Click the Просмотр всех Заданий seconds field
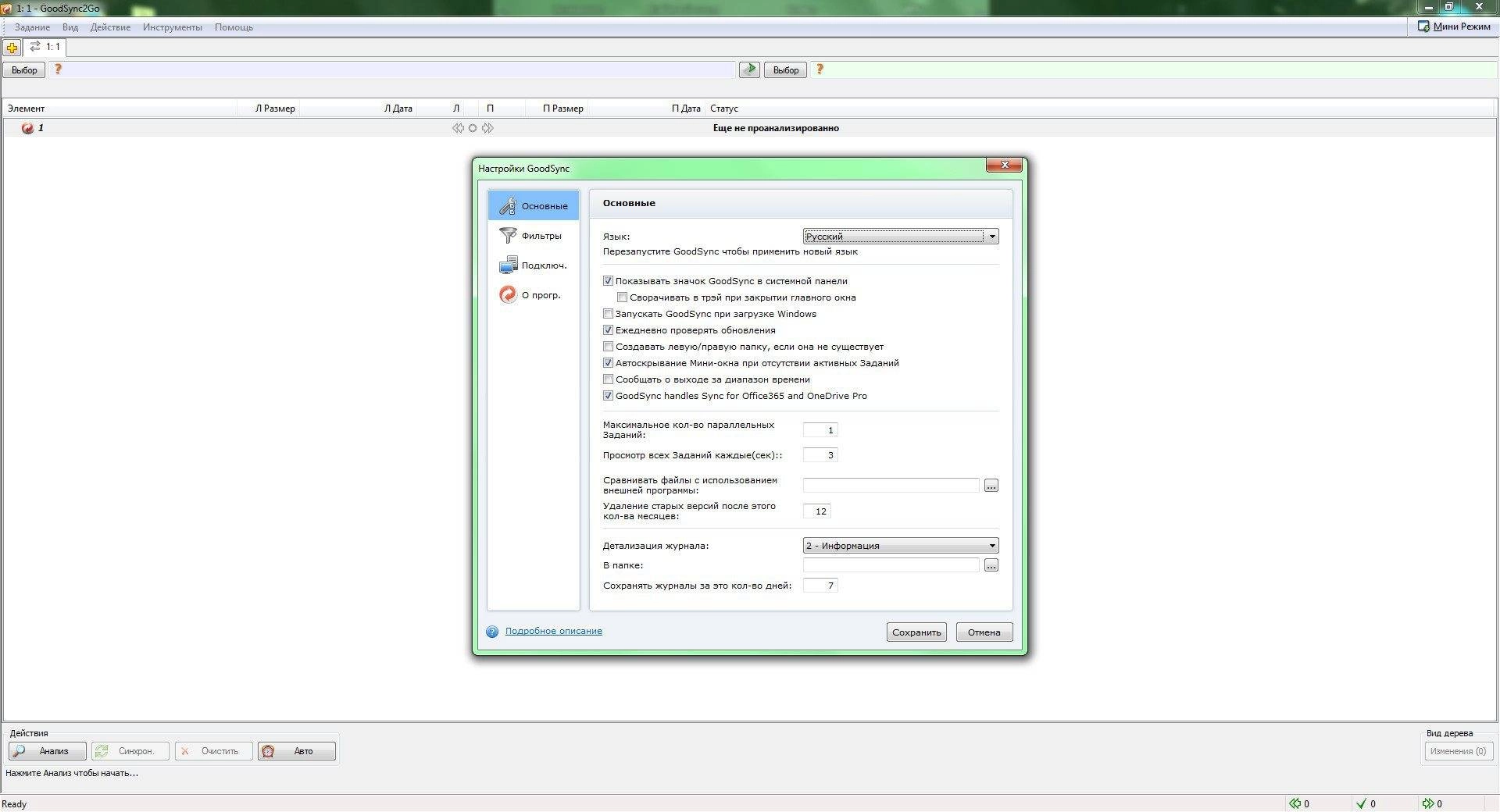Viewport: 1500px width, 812px height. coord(820,455)
